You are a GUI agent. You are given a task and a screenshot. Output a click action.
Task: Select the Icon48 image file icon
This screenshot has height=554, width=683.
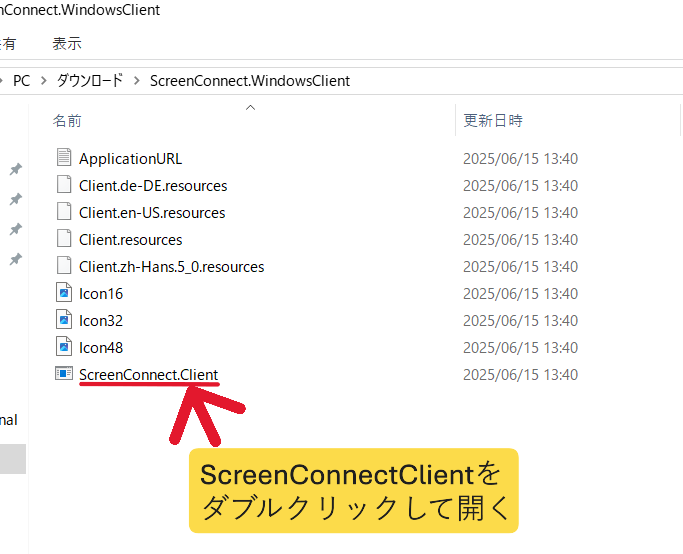64,346
